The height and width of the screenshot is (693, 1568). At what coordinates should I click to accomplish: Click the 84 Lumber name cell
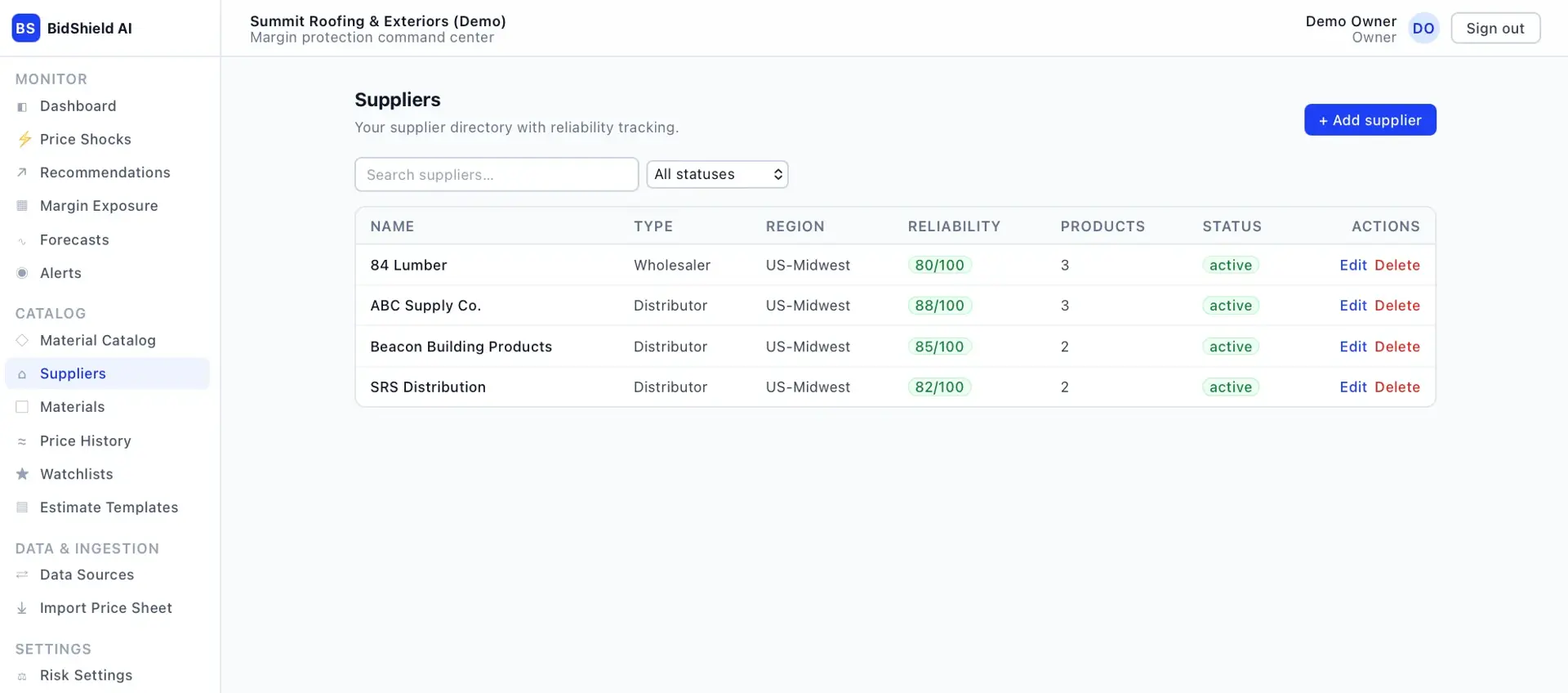[408, 265]
